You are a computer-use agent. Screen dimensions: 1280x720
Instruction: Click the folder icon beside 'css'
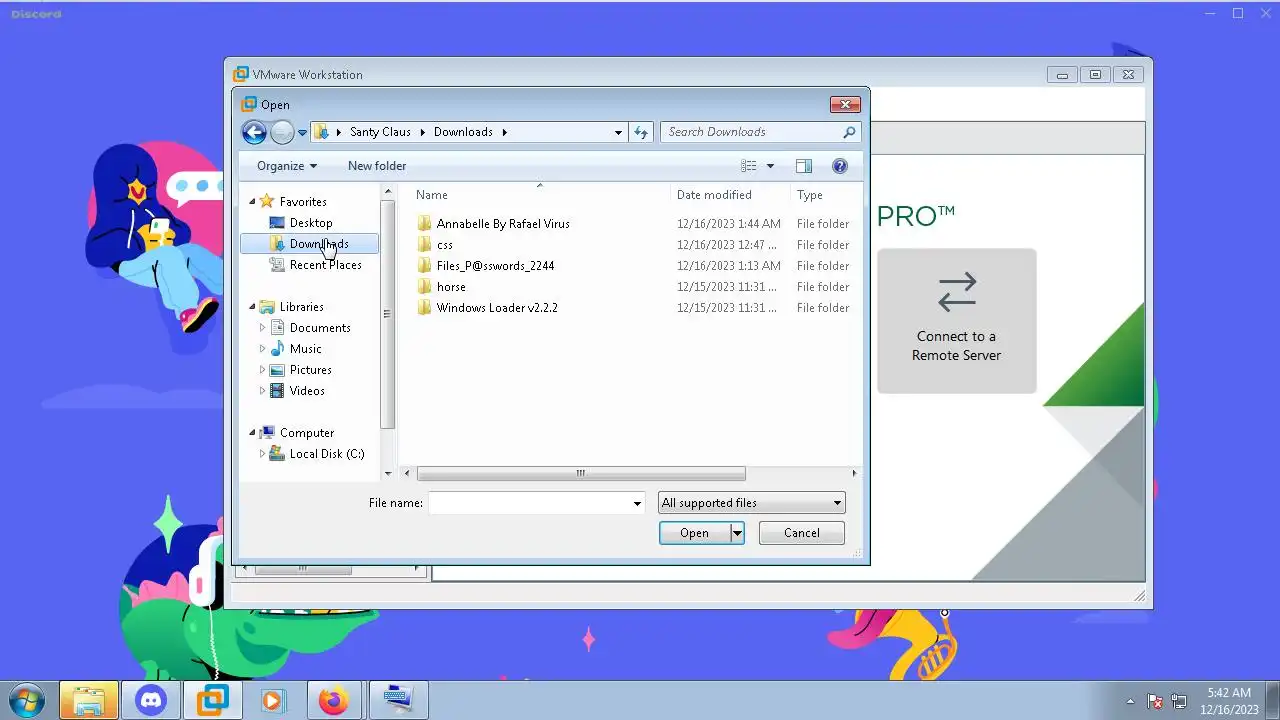pyautogui.click(x=425, y=245)
